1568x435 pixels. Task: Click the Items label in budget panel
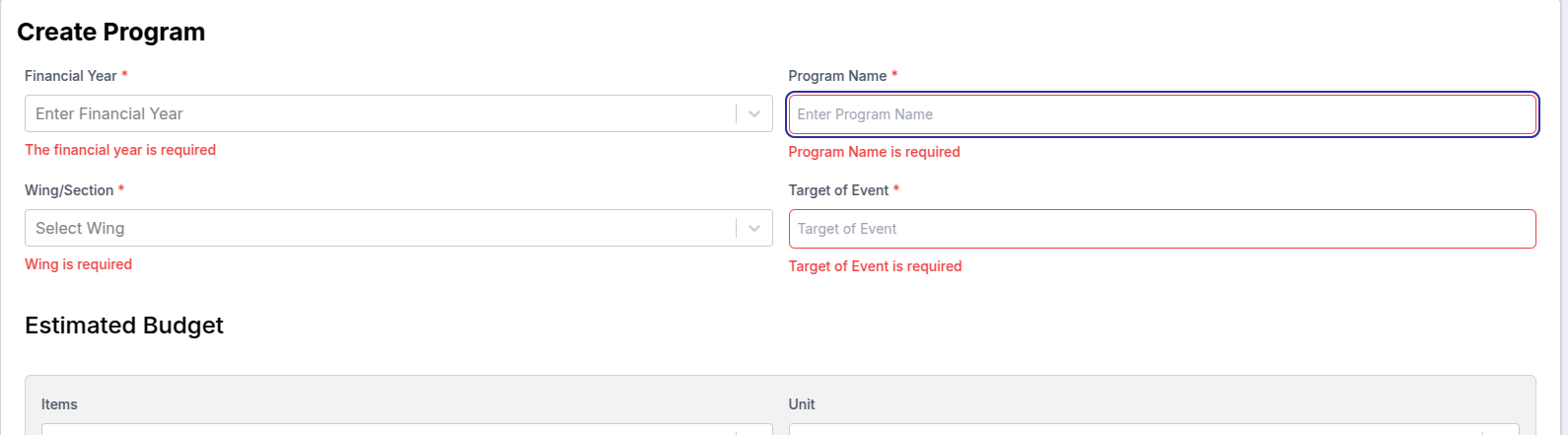point(59,404)
